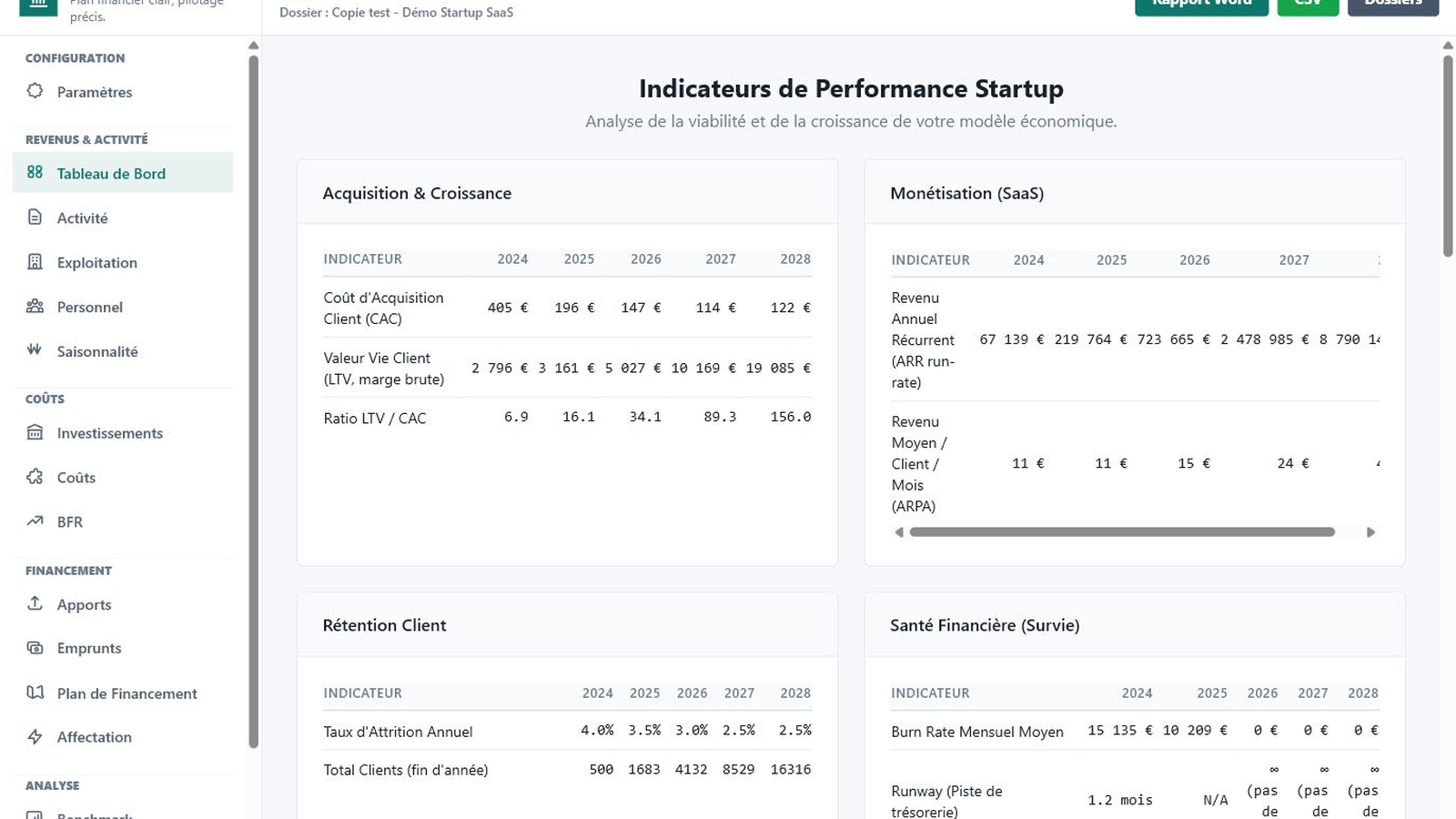Click the Investissements bank icon
The width and height of the screenshot is (1456, 819).
tap(35, 432)
